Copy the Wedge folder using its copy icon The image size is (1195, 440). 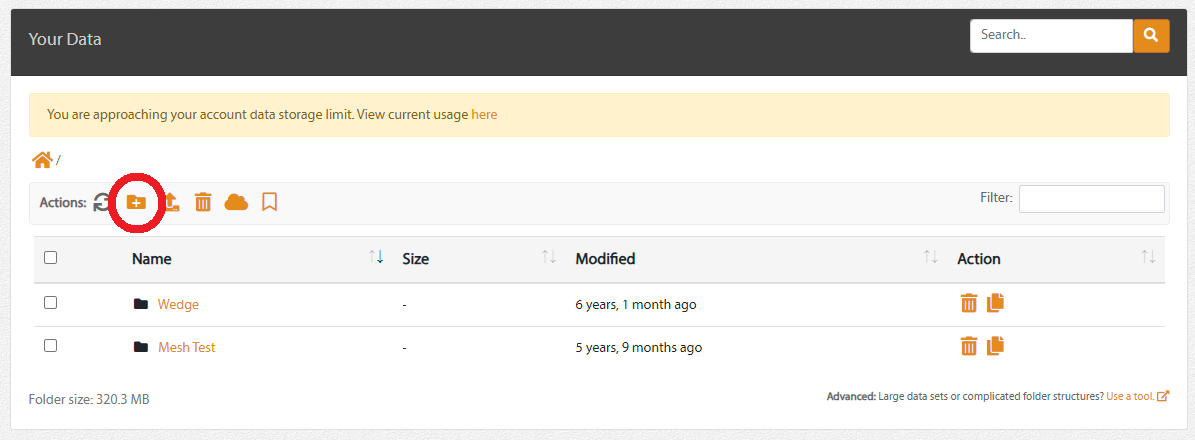(995, 303)
